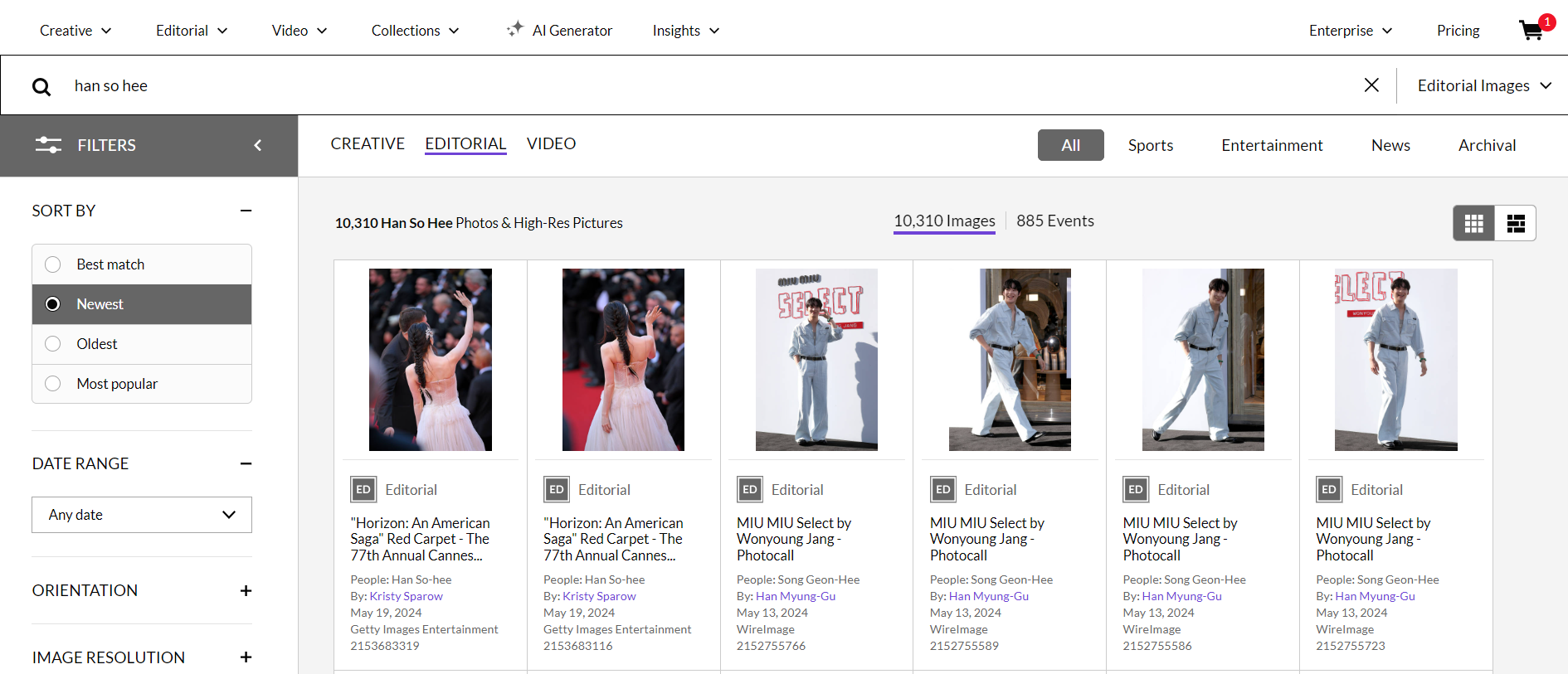Viewport: 1568px width, 674px height.
Task: Collapse the Sort By section
Action: click(x=246, y=211)
